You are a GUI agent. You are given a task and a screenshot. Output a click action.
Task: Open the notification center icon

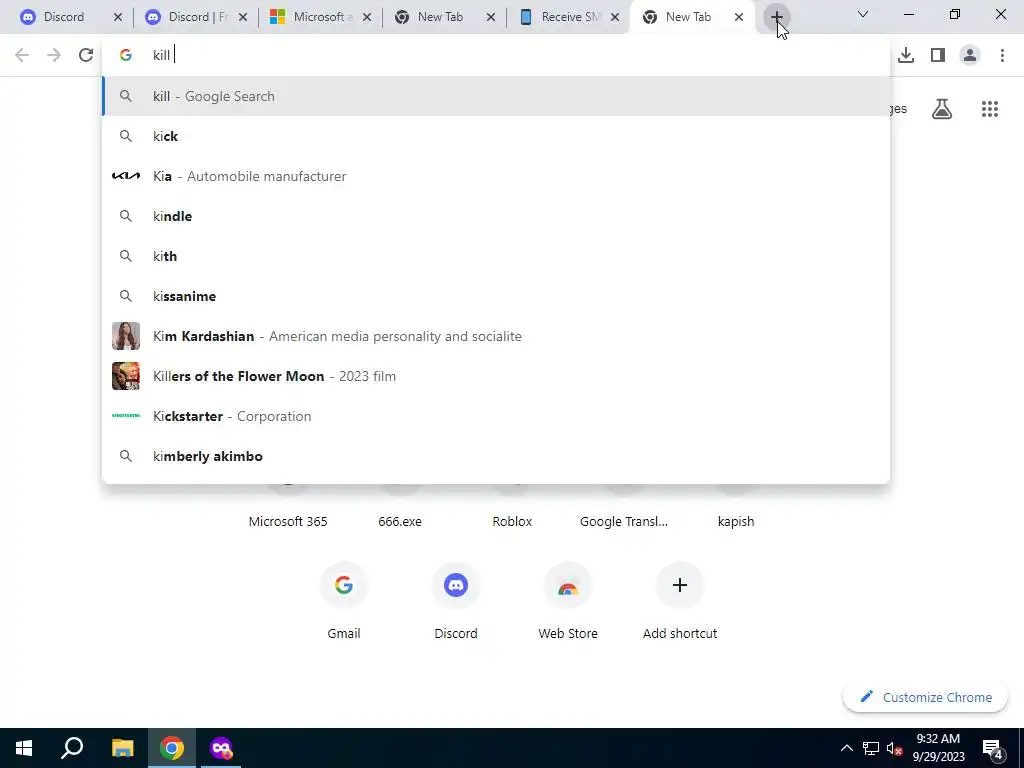click(x=993, y=748)
